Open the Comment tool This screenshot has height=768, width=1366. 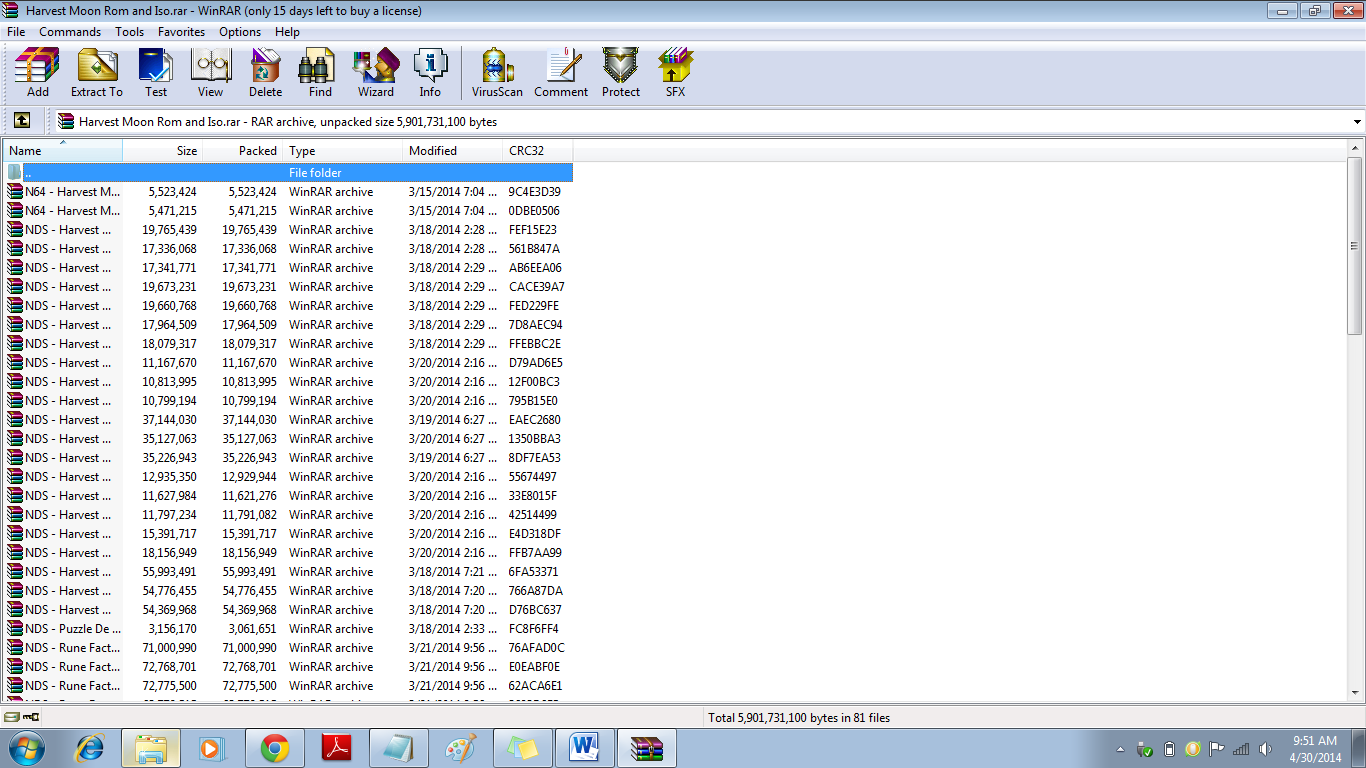(561, 72)
